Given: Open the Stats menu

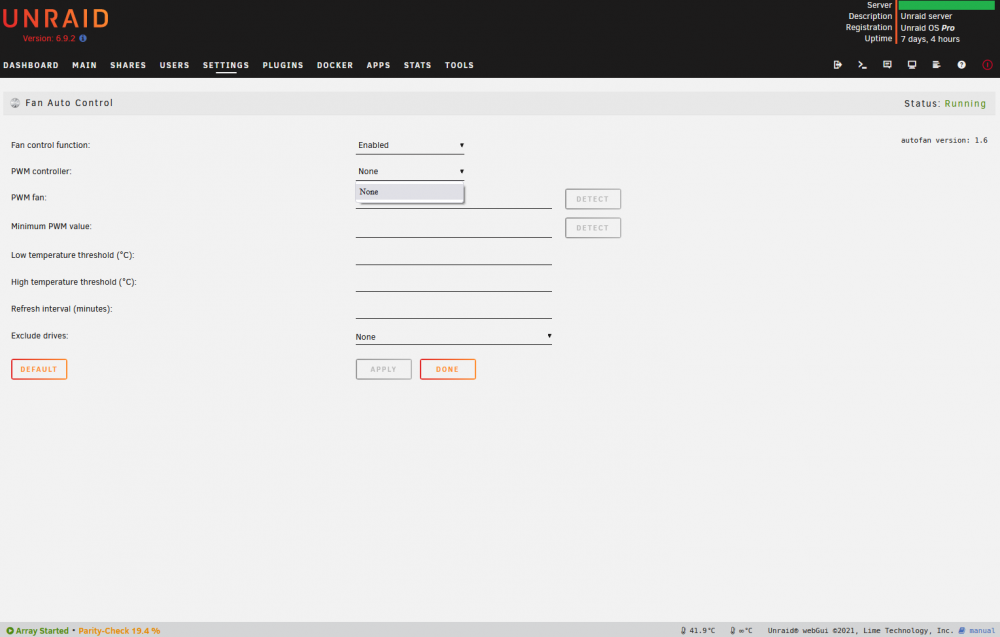Looking at the screenshot, I should click(417, 65).
